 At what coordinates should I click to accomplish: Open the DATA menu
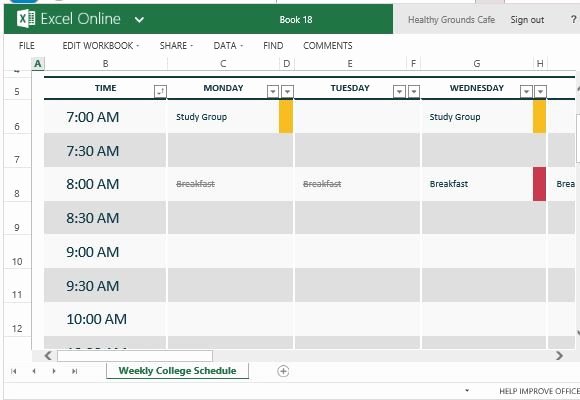pos(228,46)
